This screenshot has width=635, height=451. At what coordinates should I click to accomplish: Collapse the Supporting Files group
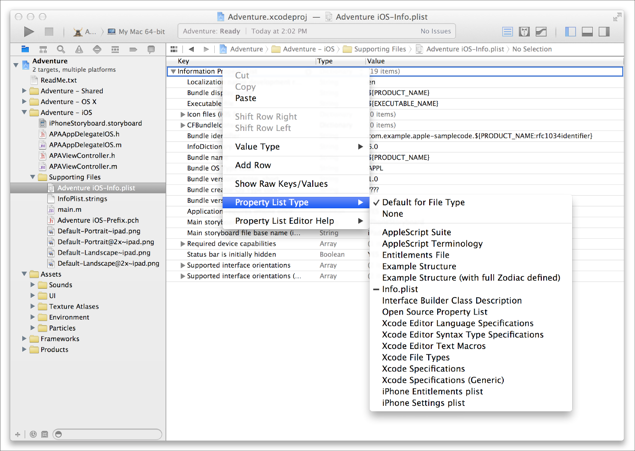click(33, 177)
